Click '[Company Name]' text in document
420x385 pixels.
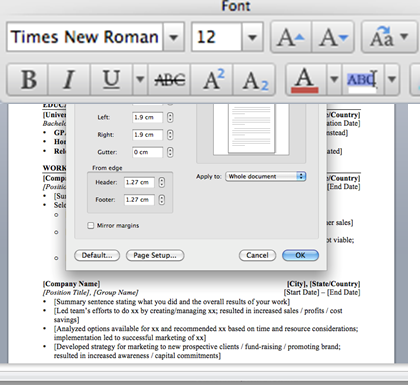pyautogui.click(x=71, y=284)
